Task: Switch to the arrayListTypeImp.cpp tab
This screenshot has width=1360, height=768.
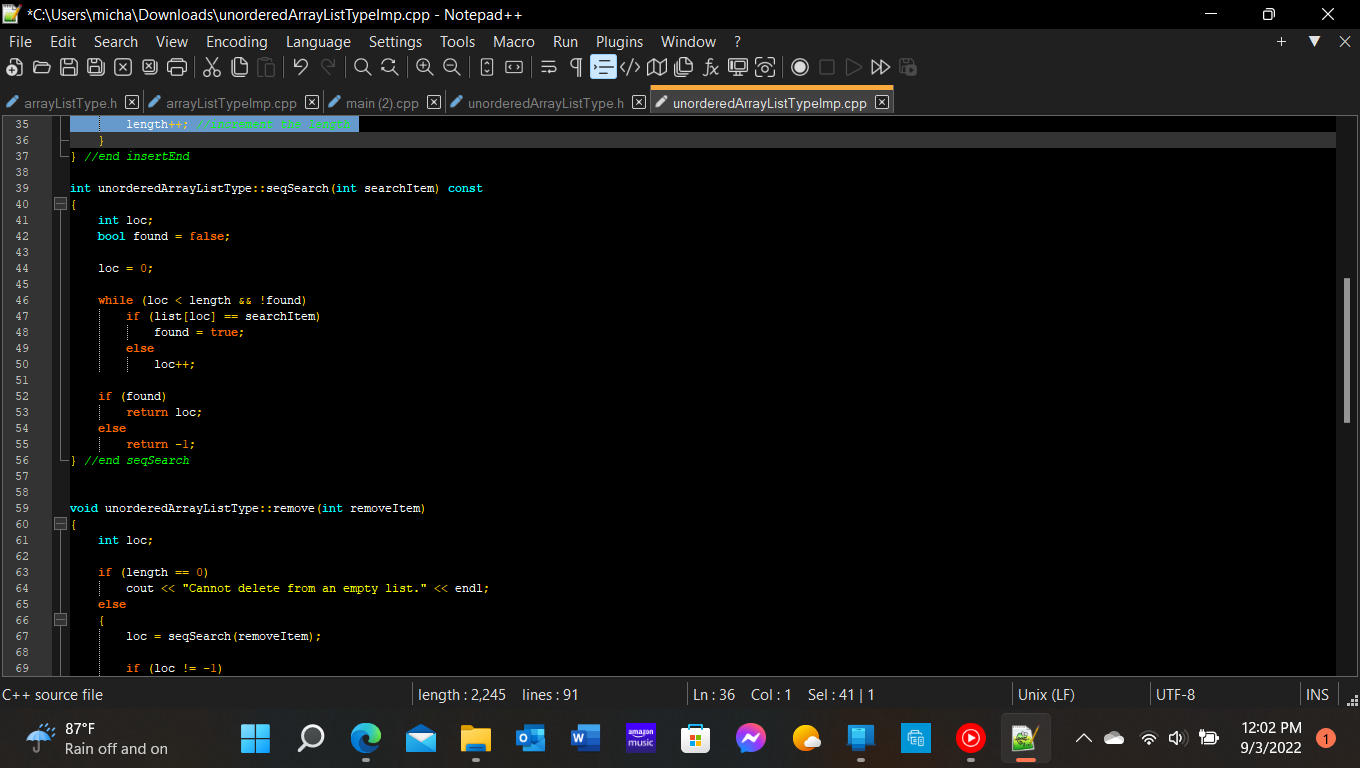Action: click(231, 103)
